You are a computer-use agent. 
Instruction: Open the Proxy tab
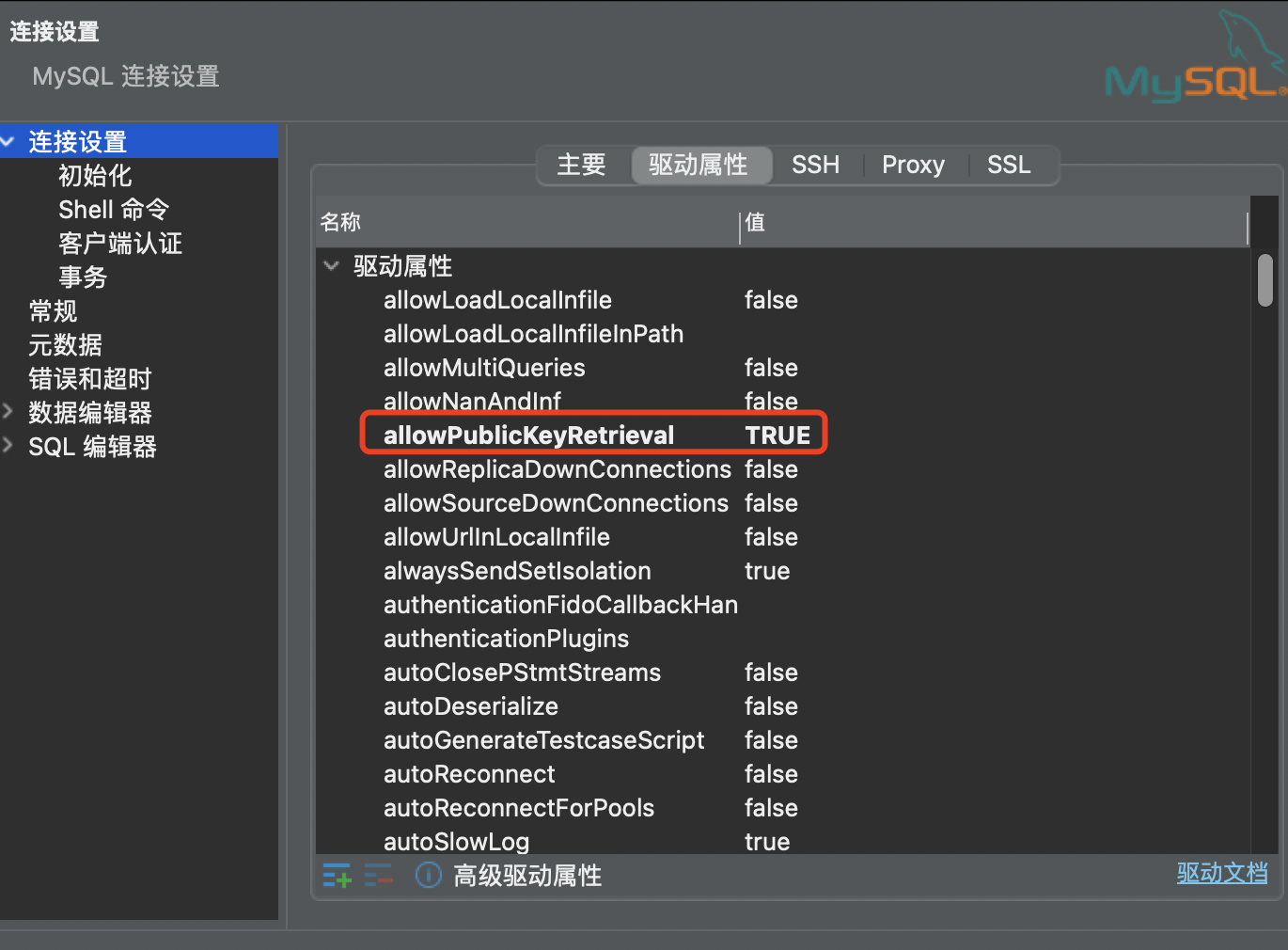(x=913, y=165)
